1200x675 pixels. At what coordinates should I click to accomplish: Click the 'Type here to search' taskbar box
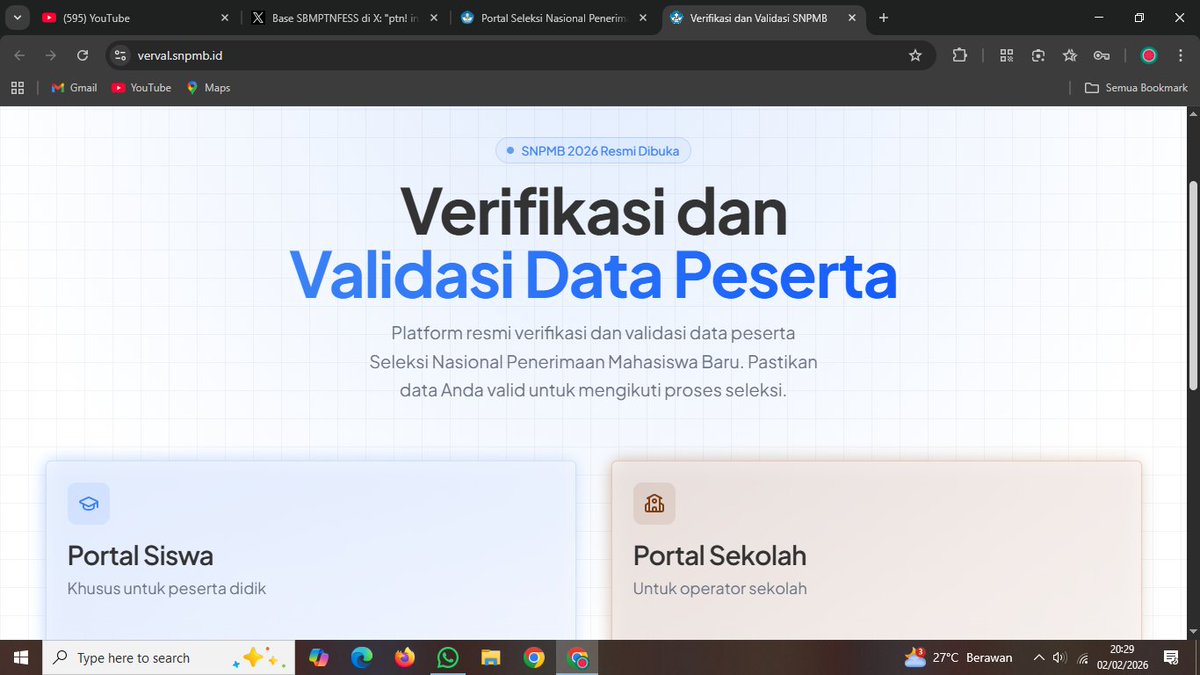[170, 658]
